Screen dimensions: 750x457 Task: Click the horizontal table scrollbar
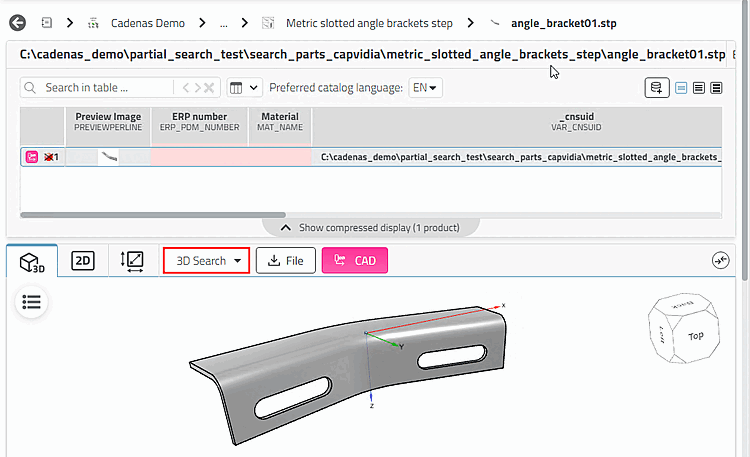pyautogui.click(x=153, y=215)
